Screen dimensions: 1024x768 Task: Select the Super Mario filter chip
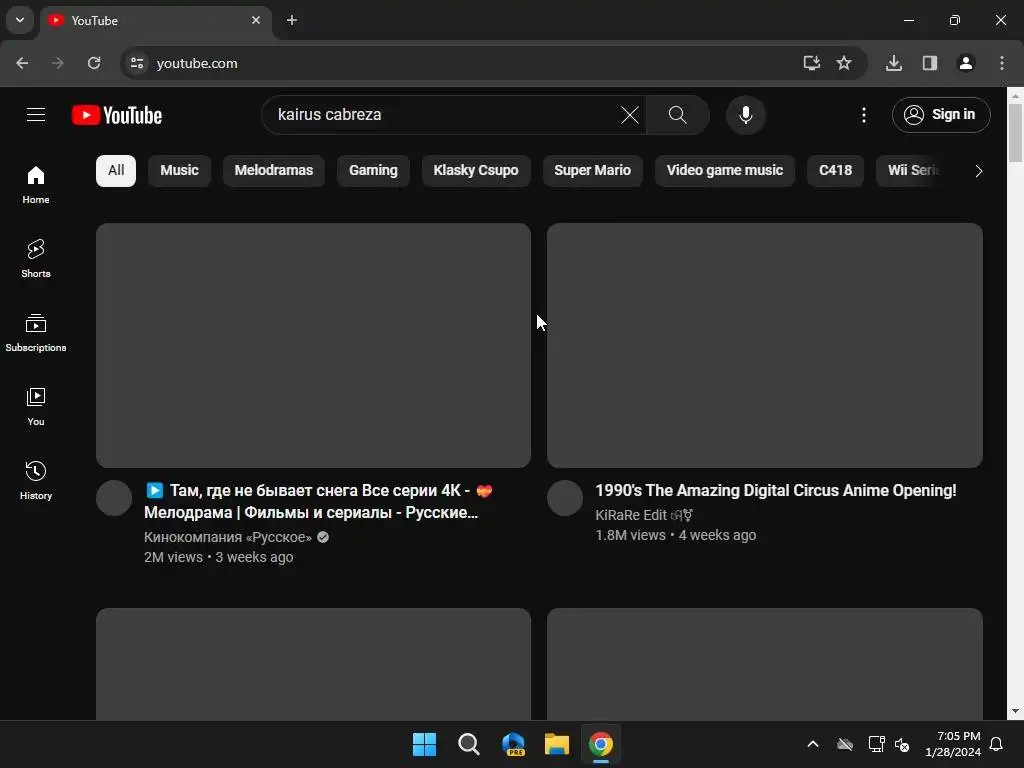592,170
